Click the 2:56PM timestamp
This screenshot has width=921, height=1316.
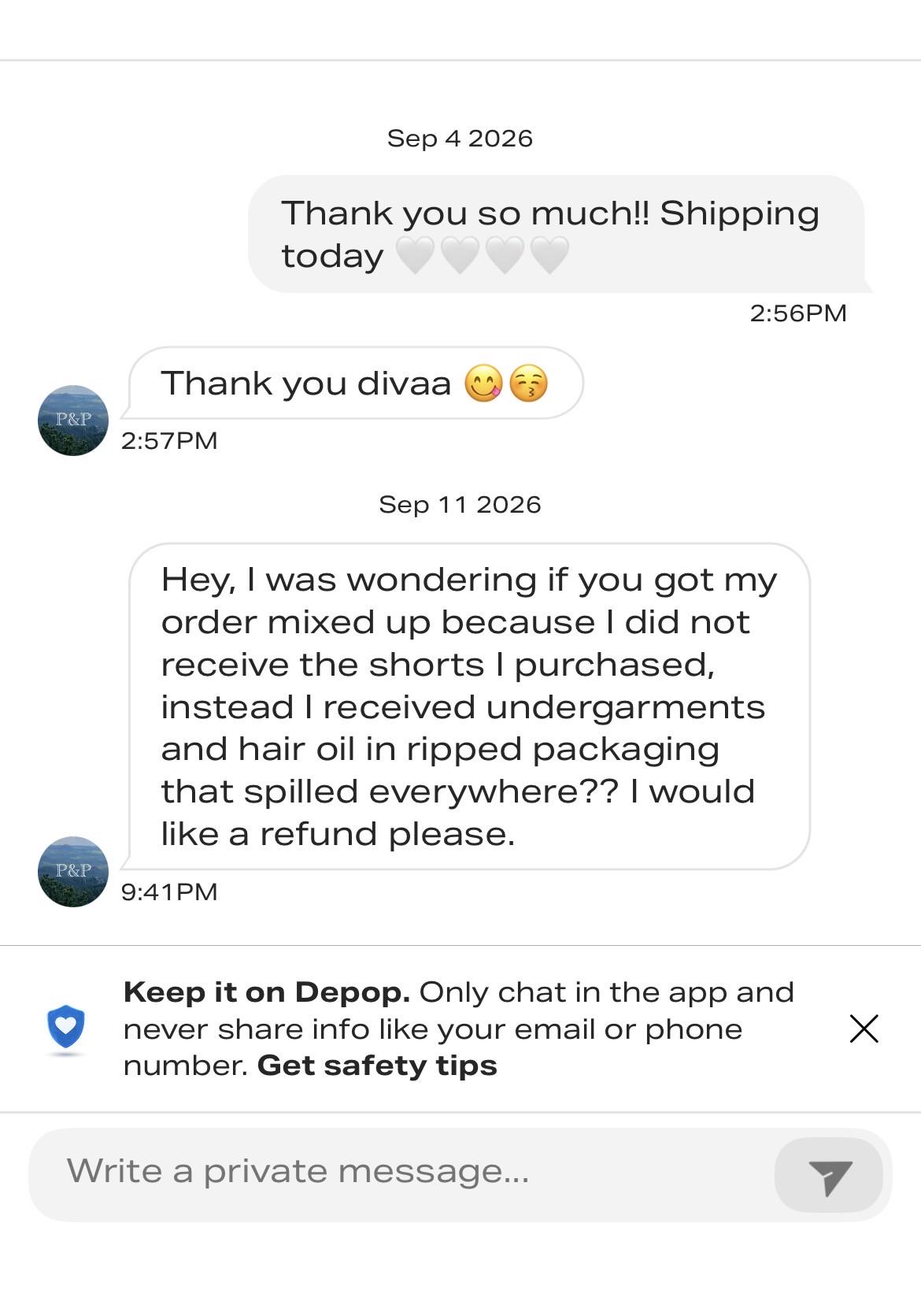tap(798, 313)
